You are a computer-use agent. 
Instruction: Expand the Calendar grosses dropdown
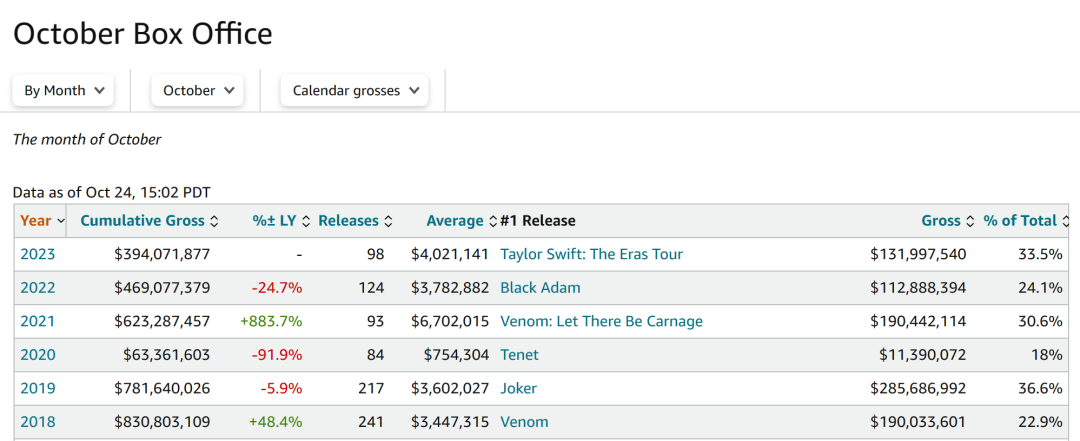354,90
